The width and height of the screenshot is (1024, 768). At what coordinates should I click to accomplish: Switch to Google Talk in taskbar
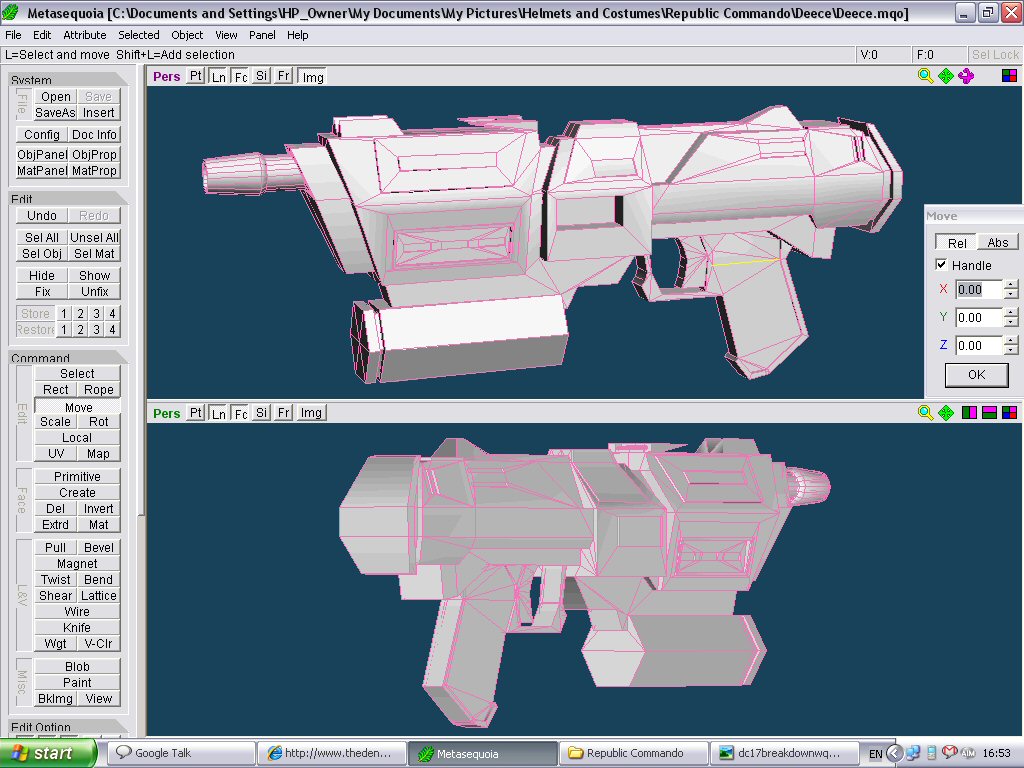click(x=180, y=753)
